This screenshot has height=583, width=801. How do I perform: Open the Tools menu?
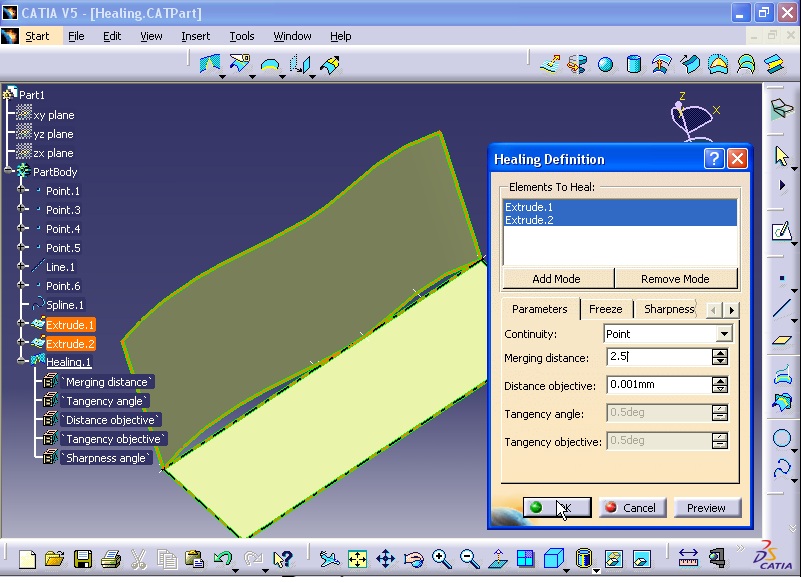pos(242,36)
